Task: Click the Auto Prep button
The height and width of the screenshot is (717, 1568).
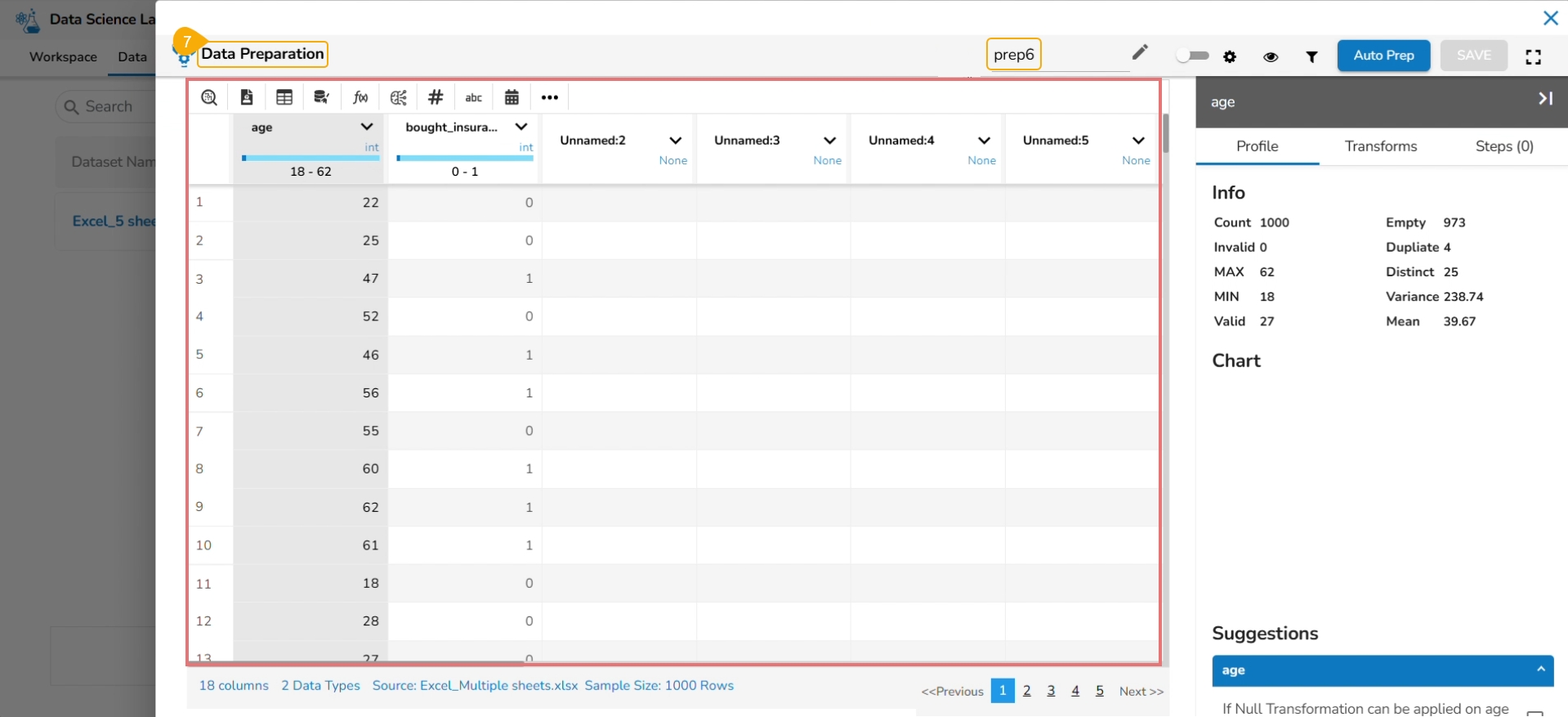Action: (x=1383, y=56)
